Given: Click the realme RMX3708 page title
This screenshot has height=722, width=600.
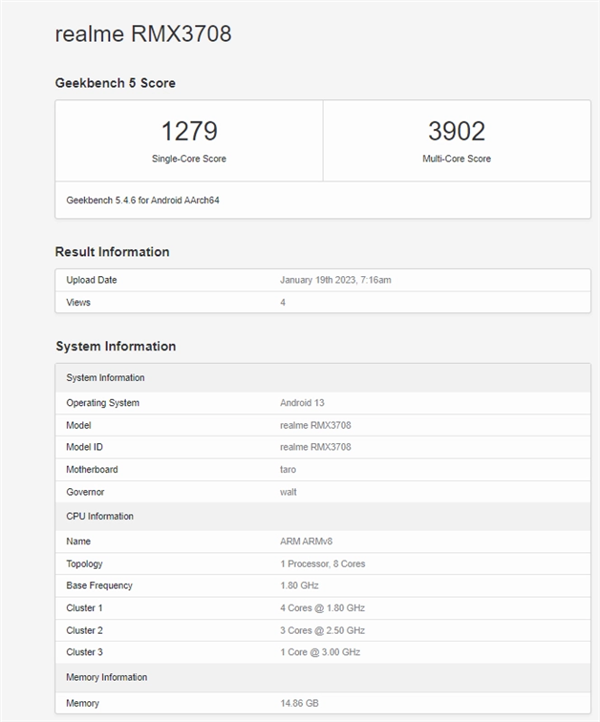Looking at the screenshot, I should coord(143,35).
